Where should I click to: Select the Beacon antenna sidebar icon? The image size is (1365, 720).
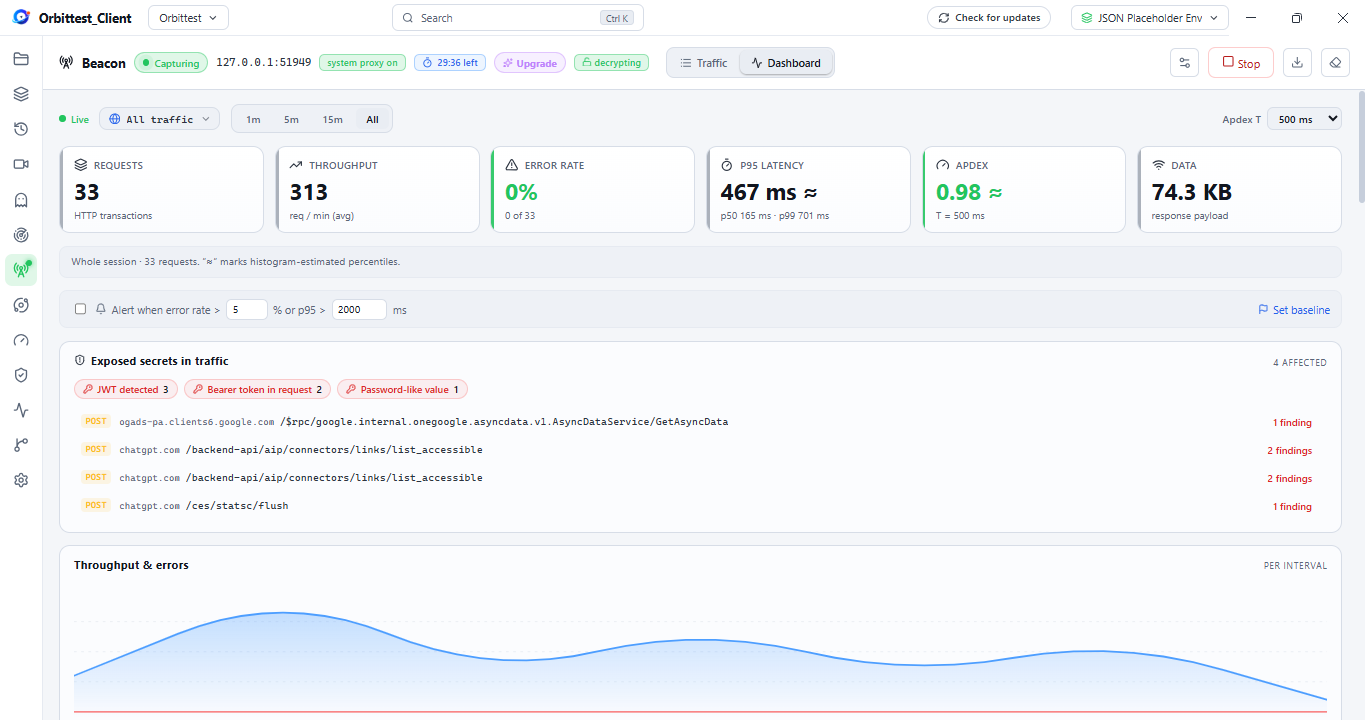21,270
